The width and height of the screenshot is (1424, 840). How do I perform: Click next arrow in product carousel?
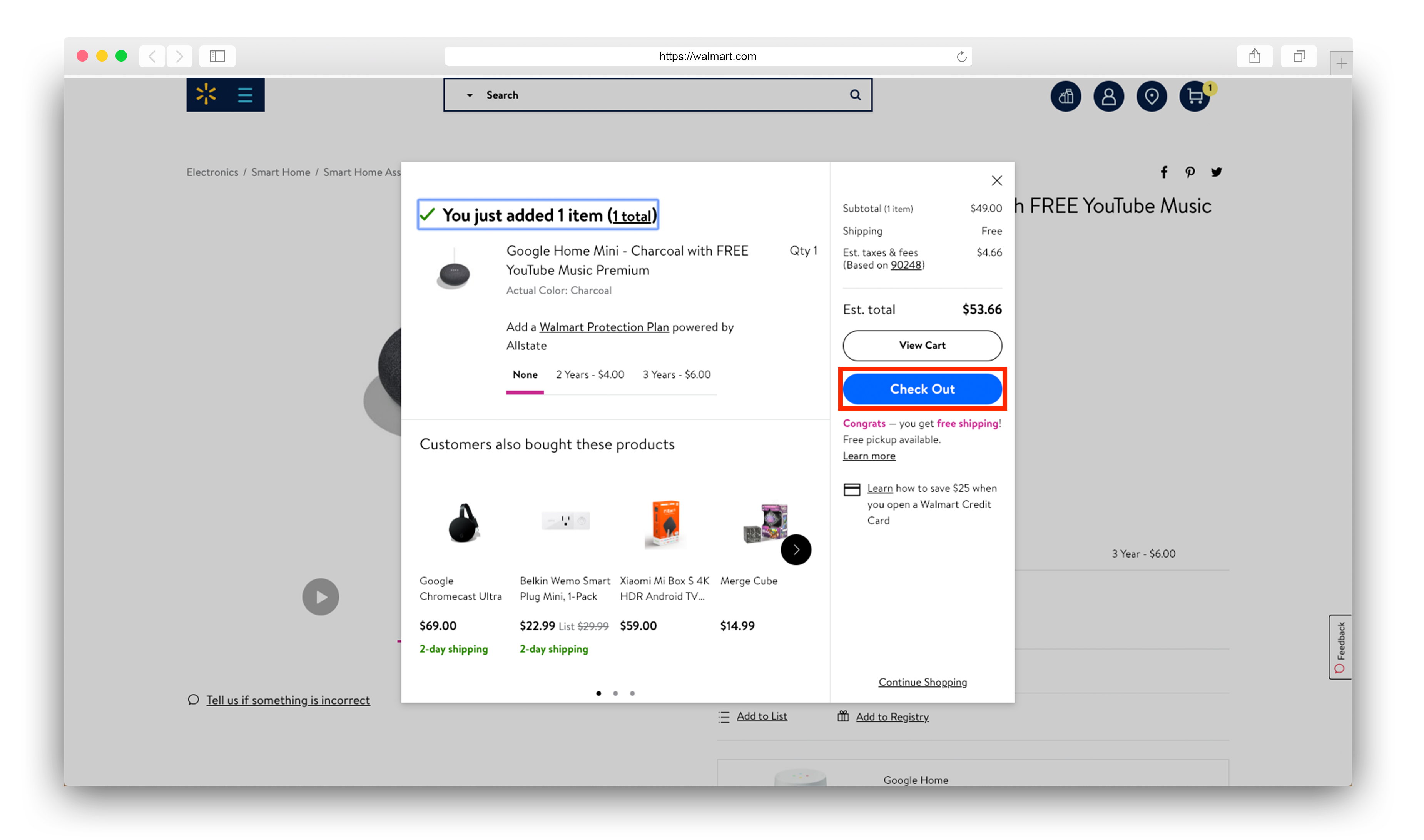point(796,549)
